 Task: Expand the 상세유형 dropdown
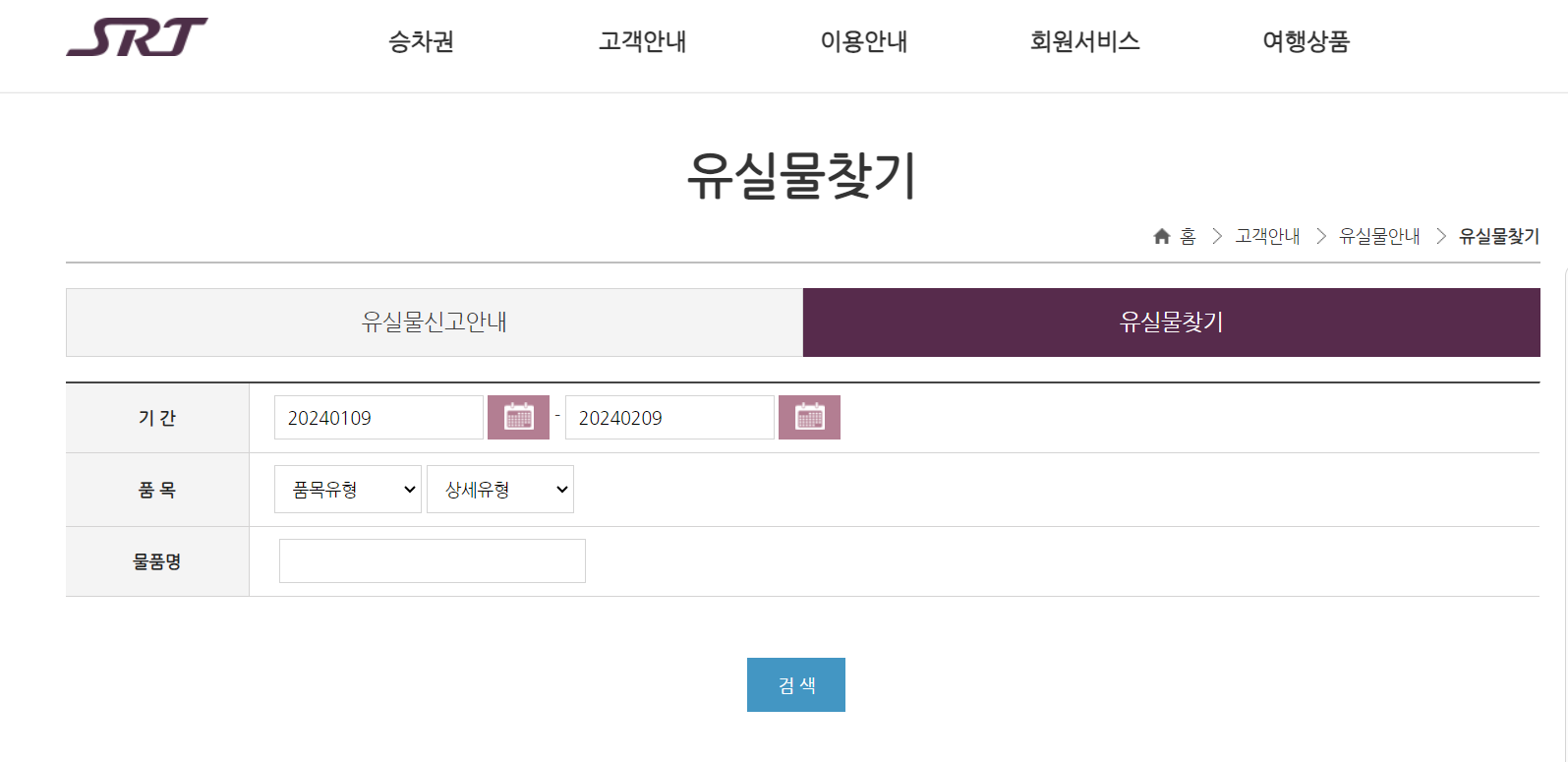500,490
